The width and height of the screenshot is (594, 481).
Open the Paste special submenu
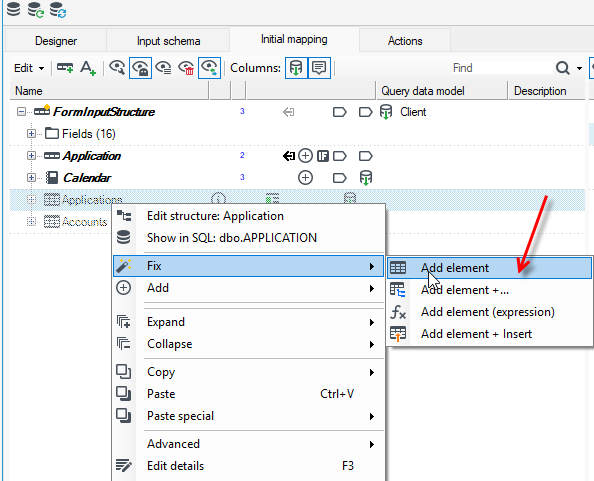click(249, 416)
